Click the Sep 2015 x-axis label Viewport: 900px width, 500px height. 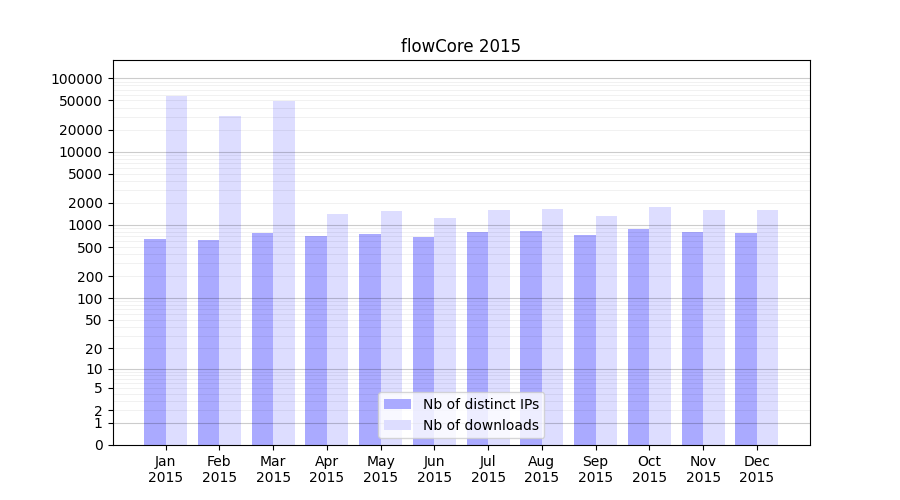click(595, 469)
